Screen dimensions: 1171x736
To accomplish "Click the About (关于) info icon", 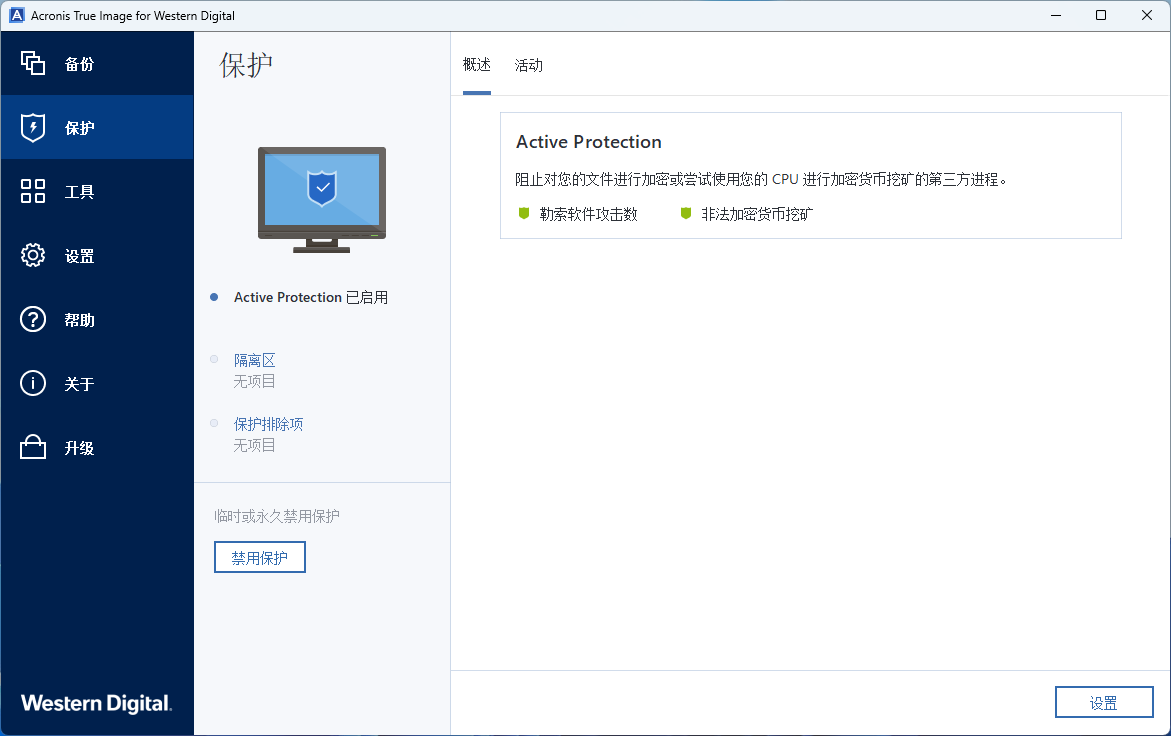I will point(33,384).
